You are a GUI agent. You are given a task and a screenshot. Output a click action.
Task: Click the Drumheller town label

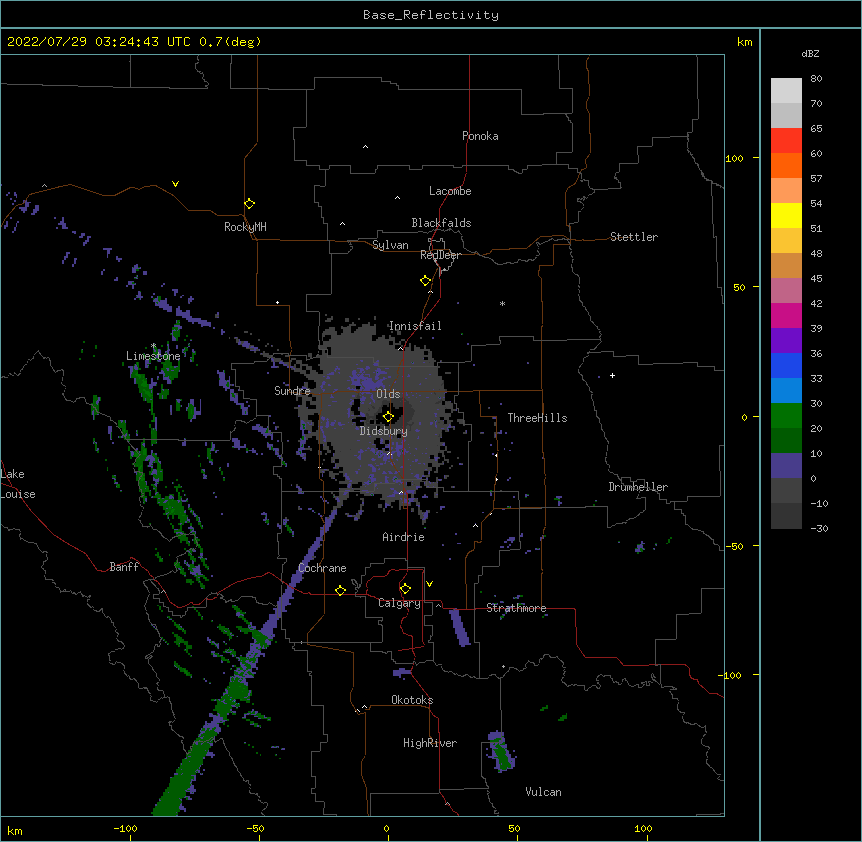(x=638, y=487)
